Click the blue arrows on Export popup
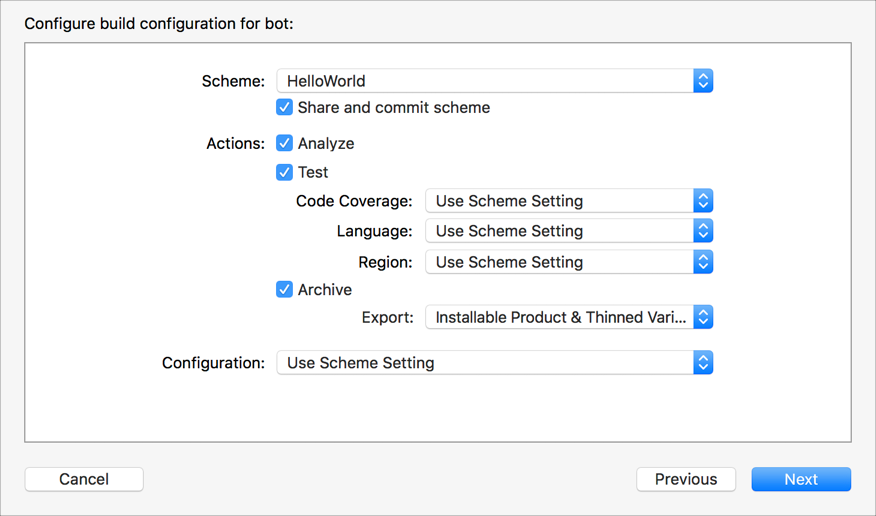Image resolution: width=876 pixels, height=516 pixels. pyautogui.click(x=703, y=317)
